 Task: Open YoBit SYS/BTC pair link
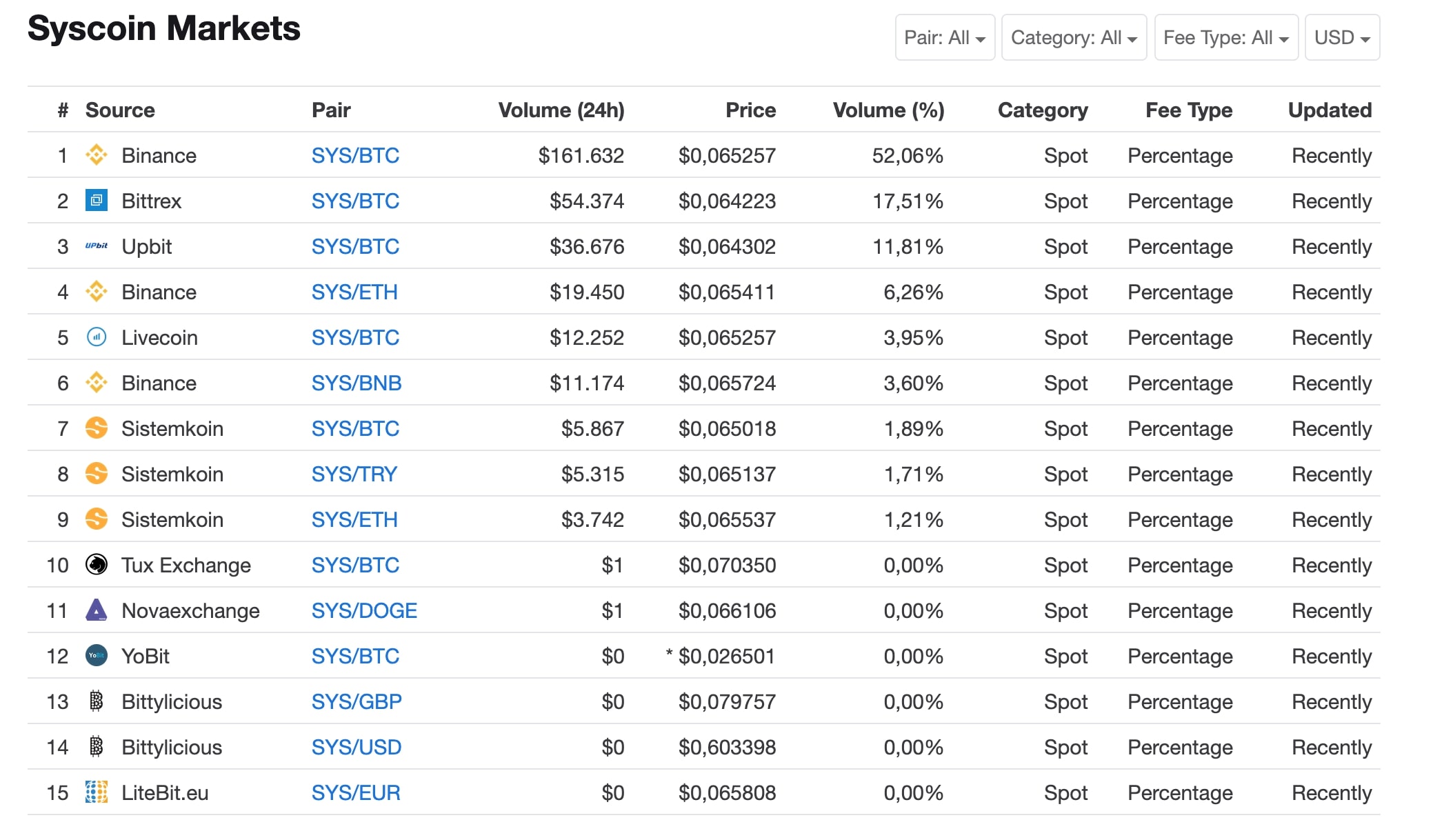(355, 657)
